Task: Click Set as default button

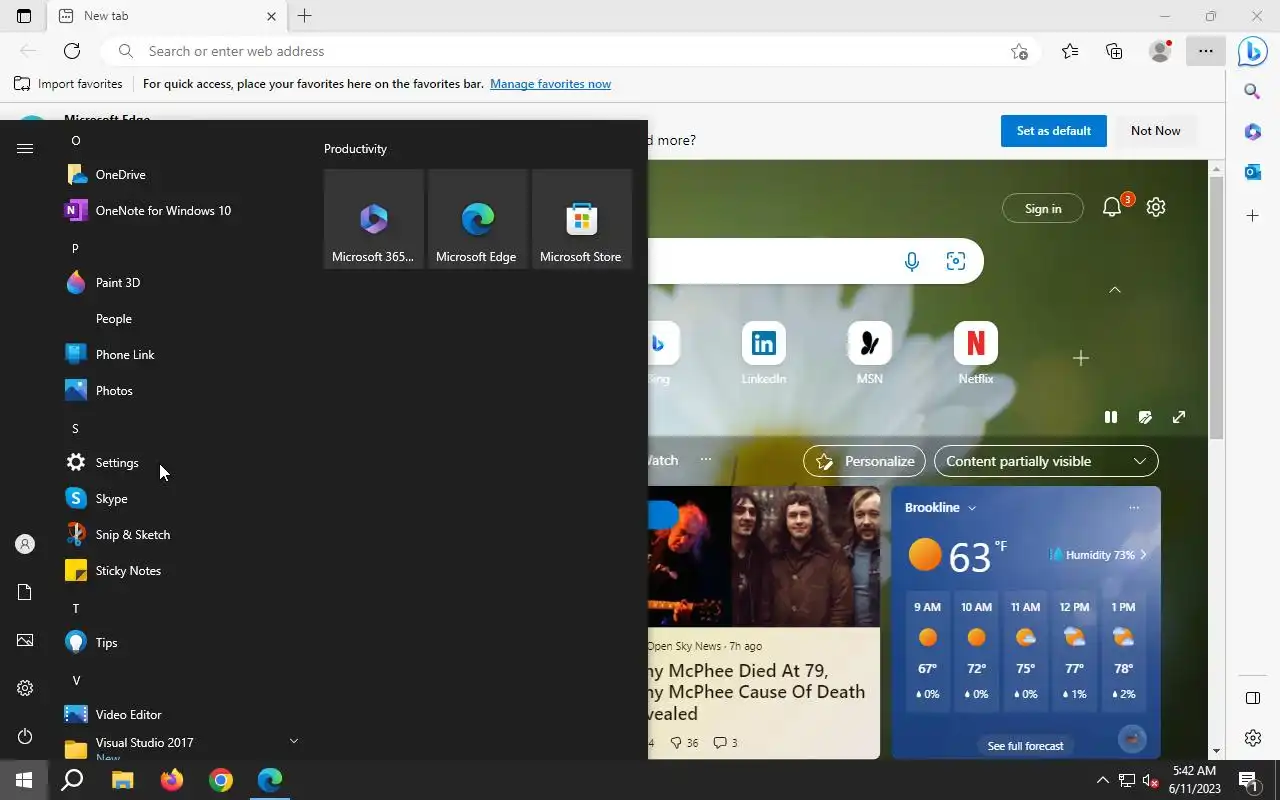Action: (x=1053, y=131)
